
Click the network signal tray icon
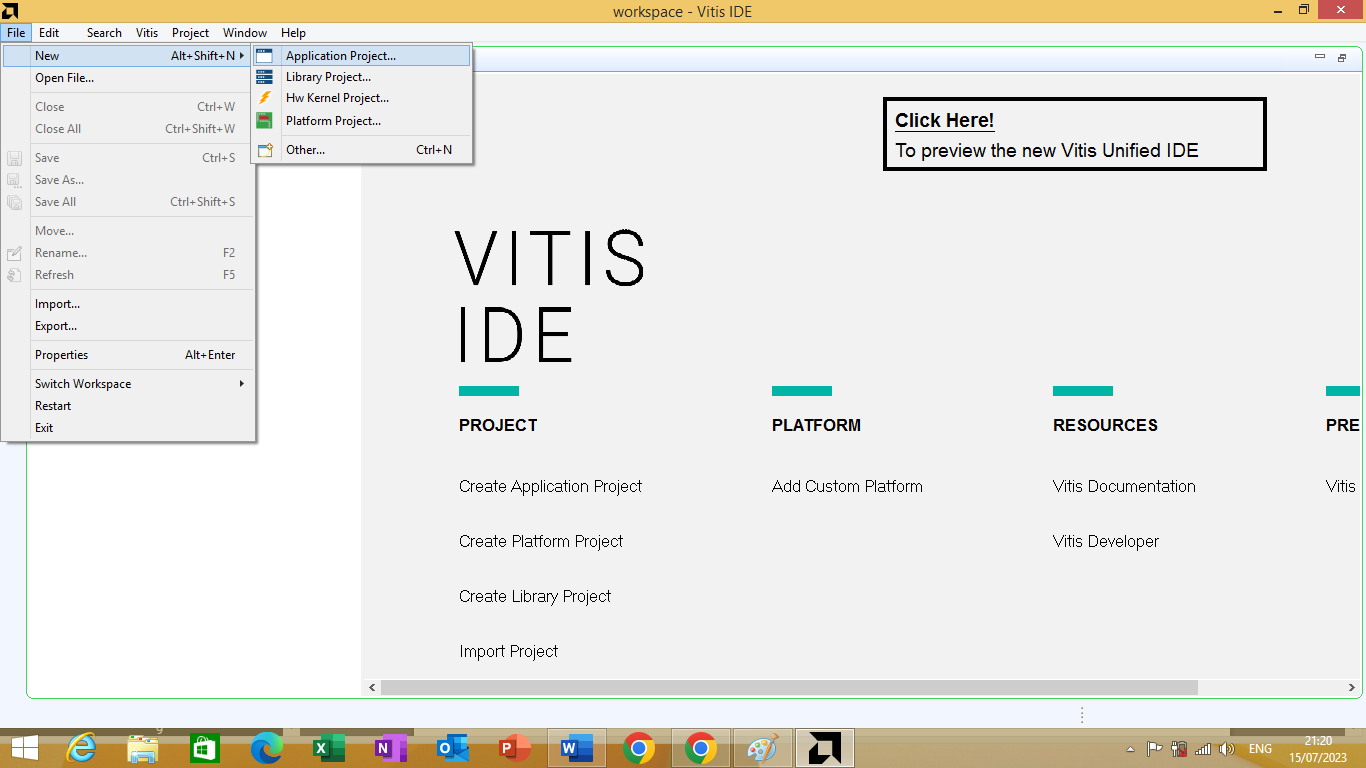1203,749
